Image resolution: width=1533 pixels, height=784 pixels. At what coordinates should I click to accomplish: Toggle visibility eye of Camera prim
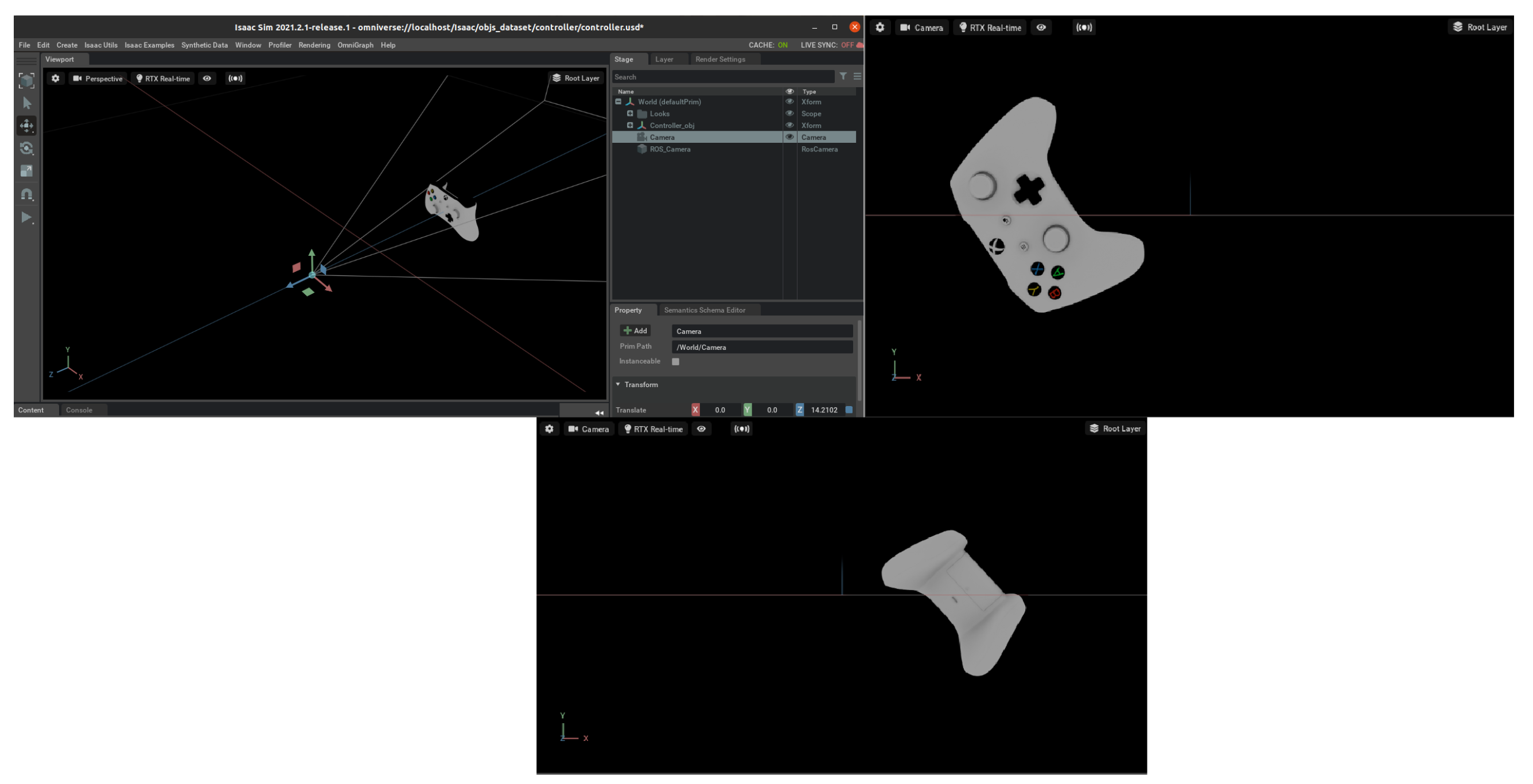[789, 138]
